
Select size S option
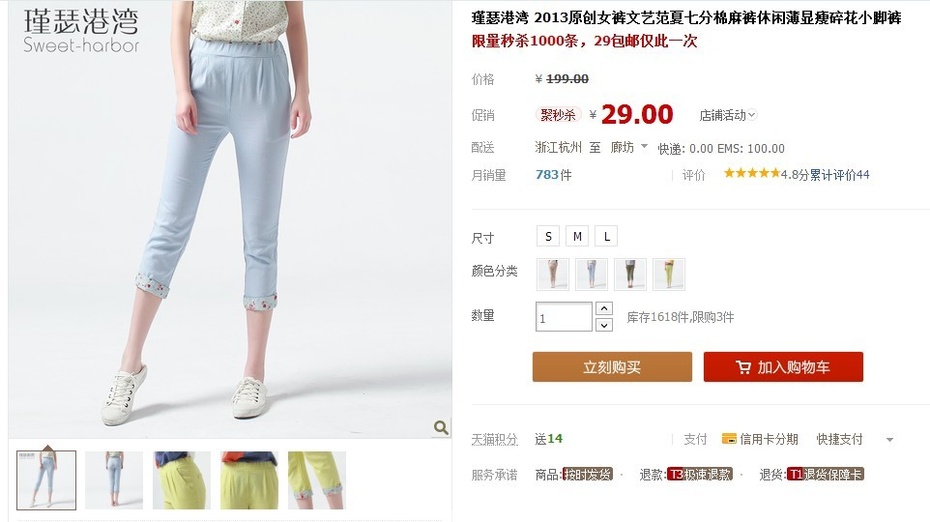tap(548, 236)
